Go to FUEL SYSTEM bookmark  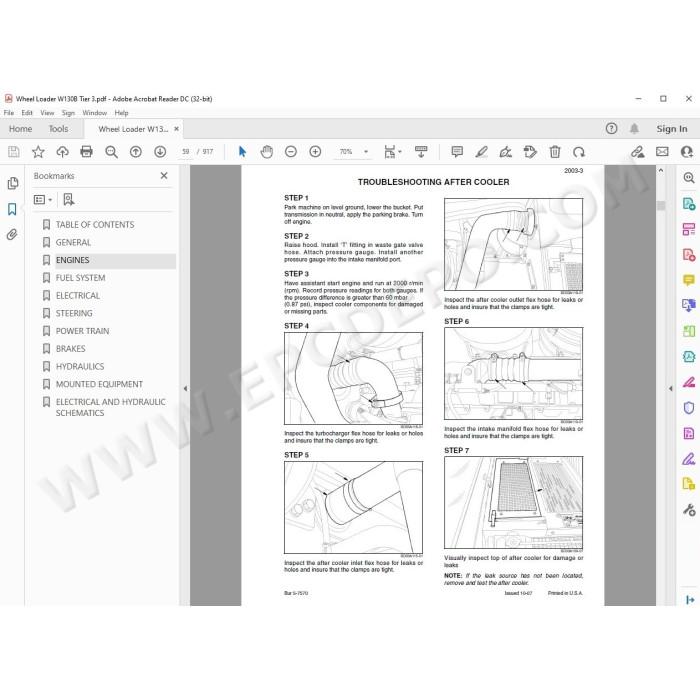point(80,278)
